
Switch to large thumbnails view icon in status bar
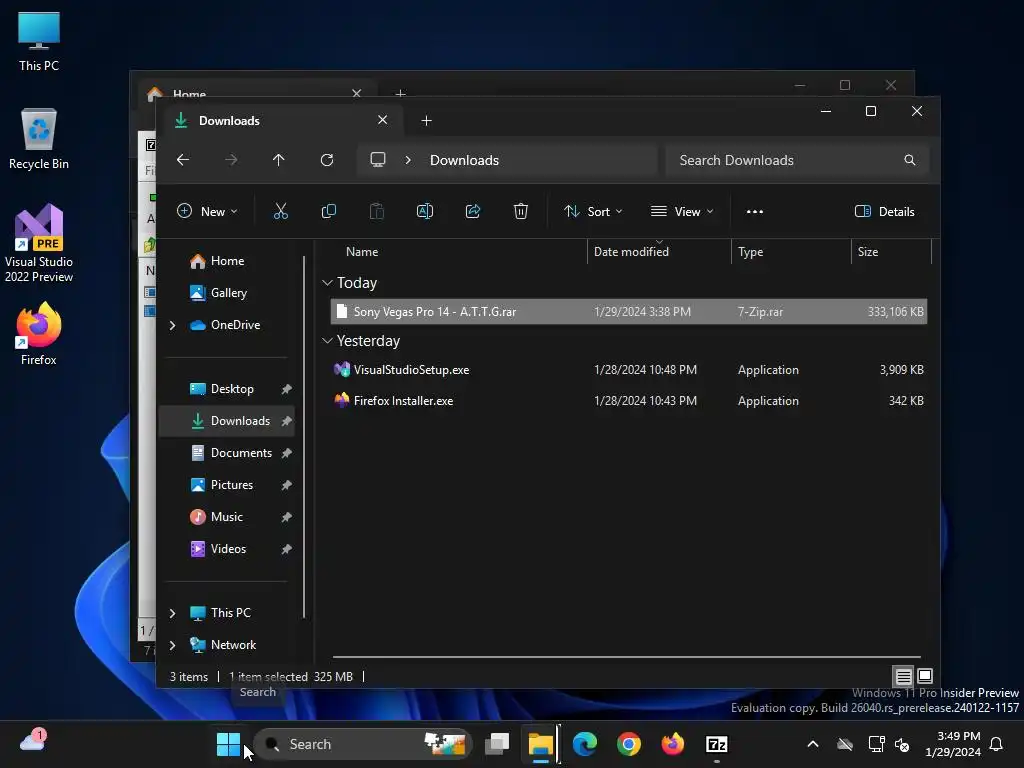point(925,676)
